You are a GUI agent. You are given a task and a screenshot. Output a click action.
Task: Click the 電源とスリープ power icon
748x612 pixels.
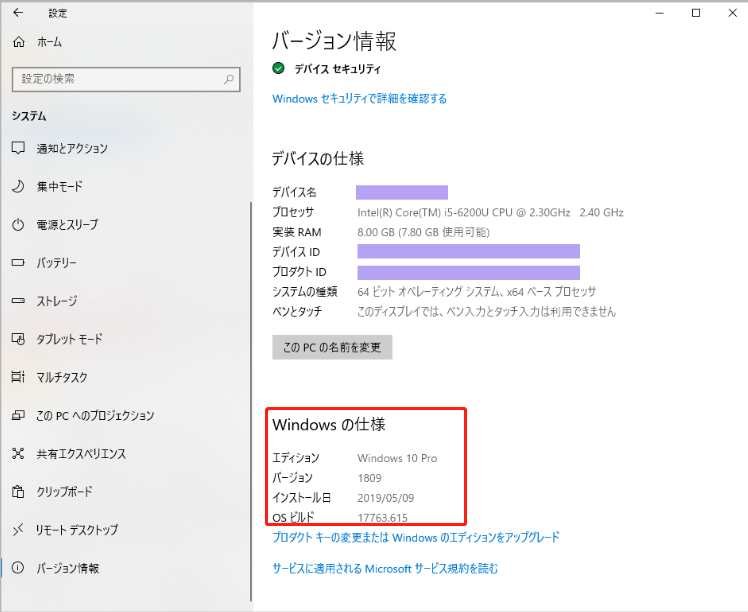[x=18, y=224]
